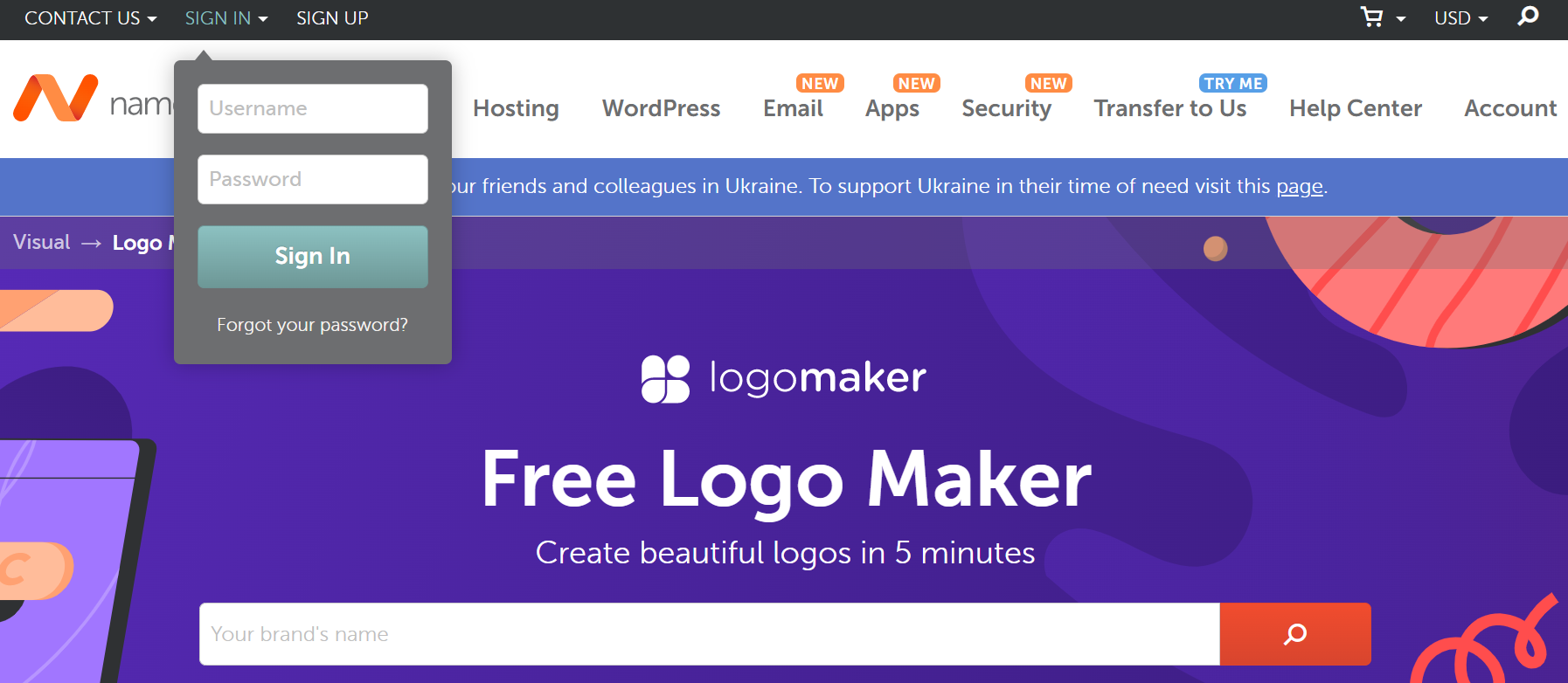Open the WordPress menu
1568x683 pixels.
(x=661, y=108)
